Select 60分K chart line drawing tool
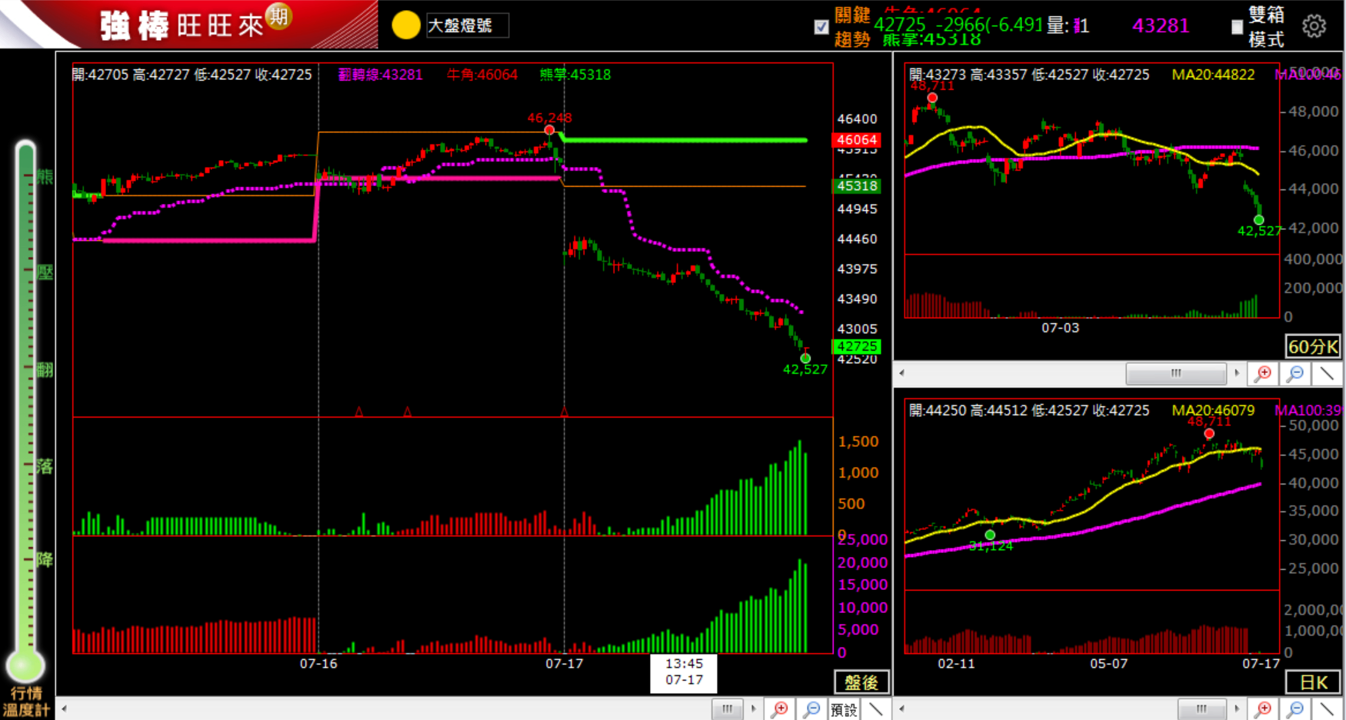 tap(1327, 374)
